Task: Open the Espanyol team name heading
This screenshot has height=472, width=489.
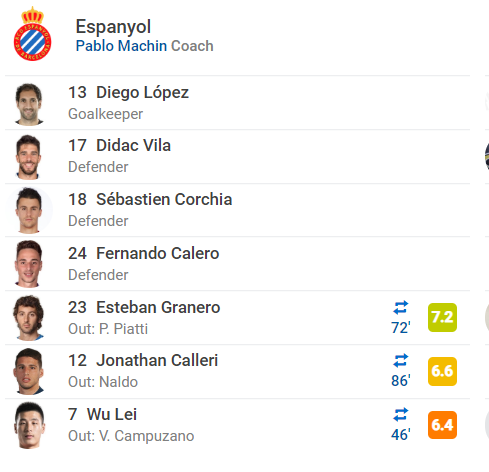Action: [113, 26]
